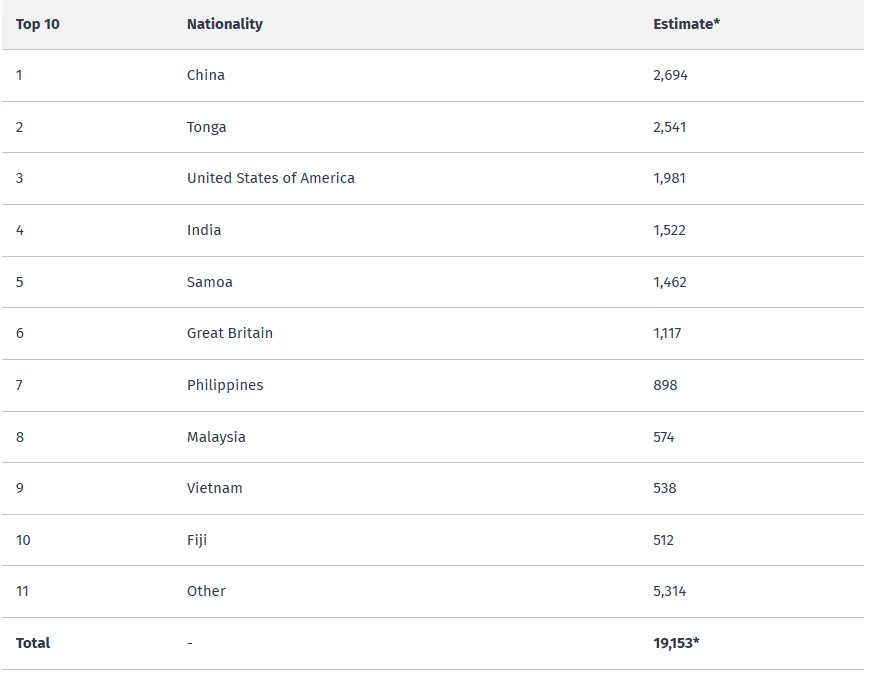Select the Tonga nationality cell

pyautogui.click(x=206, y=127)
